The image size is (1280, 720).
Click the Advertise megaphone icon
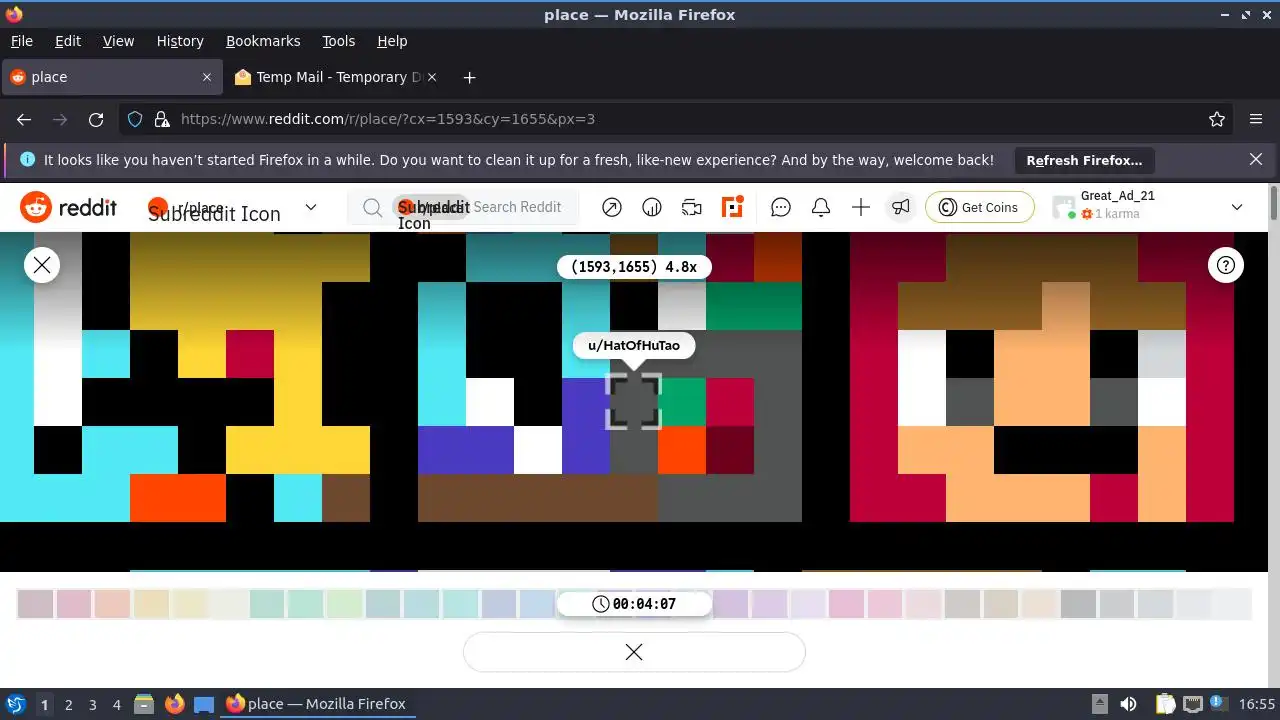point(901,207)
